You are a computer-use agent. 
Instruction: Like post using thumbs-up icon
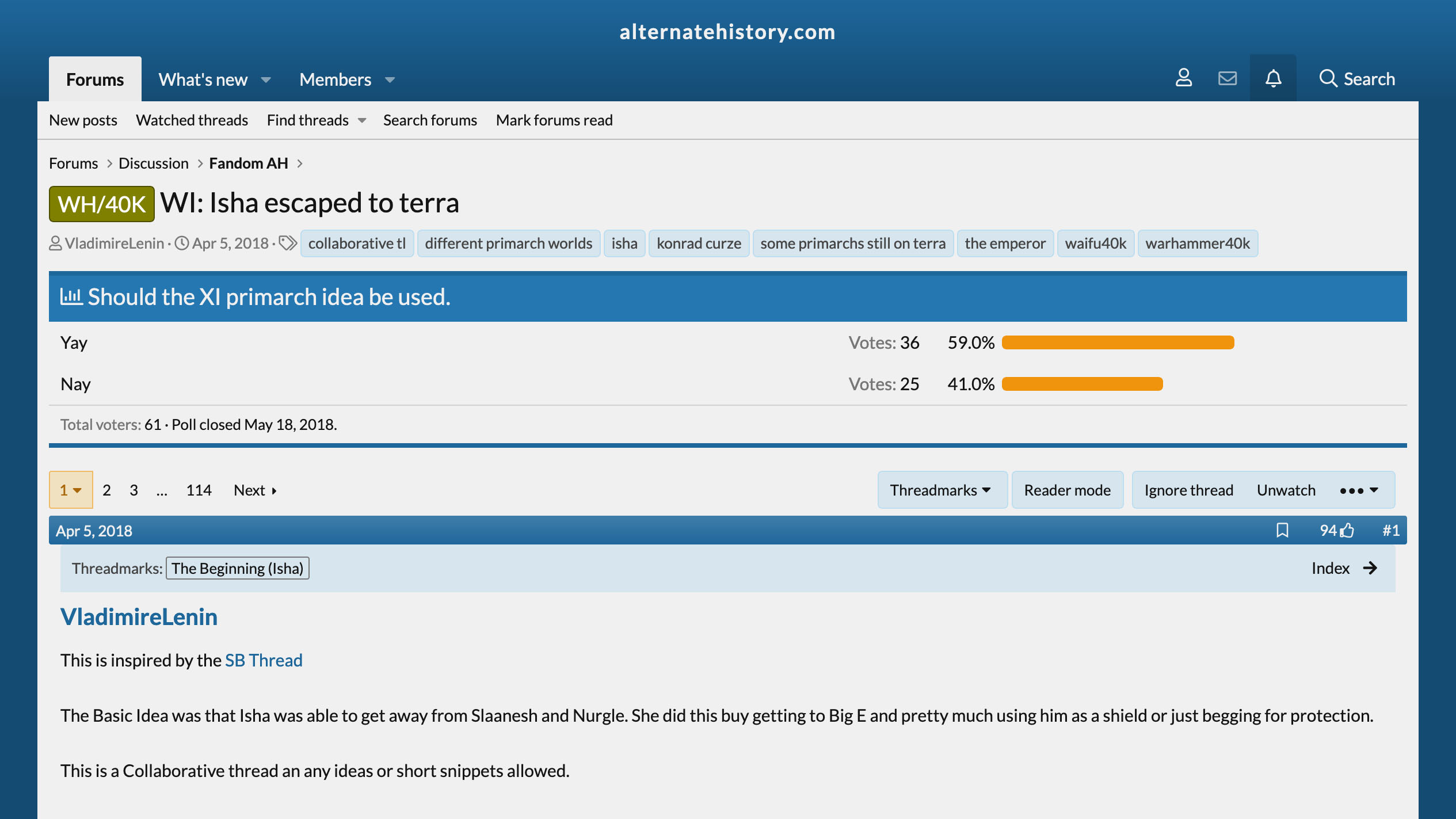tap(1347, 530)
